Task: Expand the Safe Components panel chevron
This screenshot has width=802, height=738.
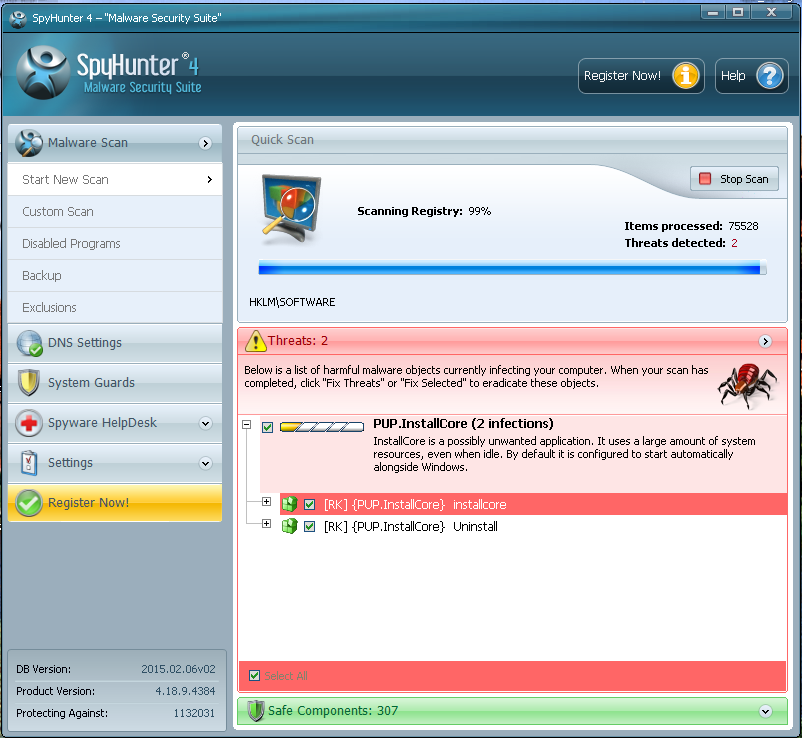Action: tap(765, 711)
